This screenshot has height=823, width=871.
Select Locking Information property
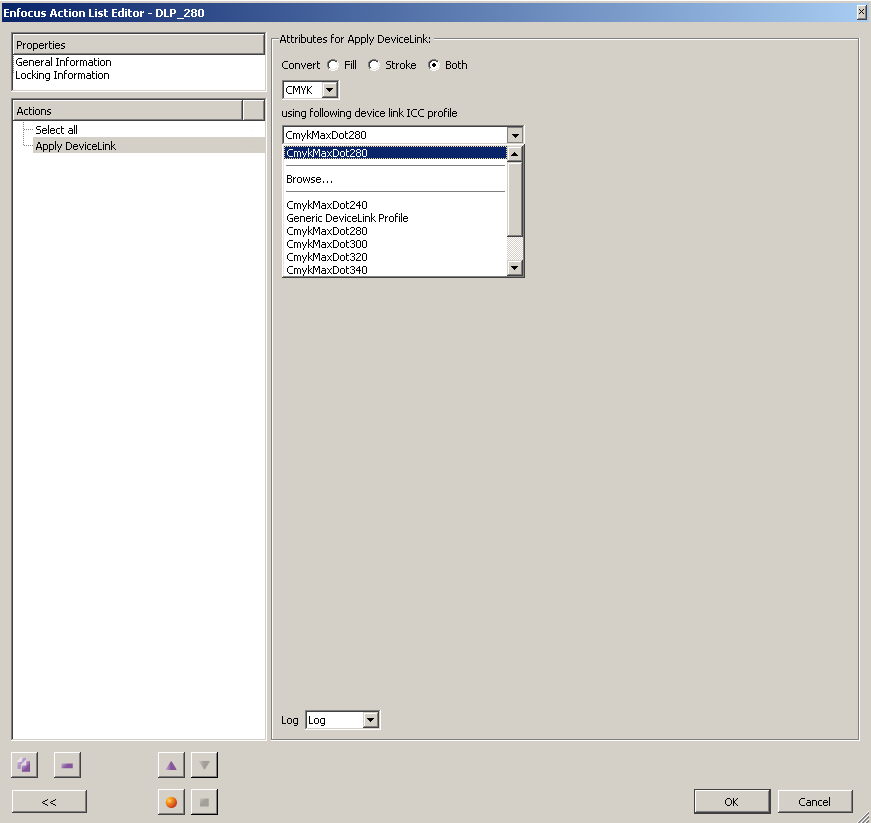(62, 75)
